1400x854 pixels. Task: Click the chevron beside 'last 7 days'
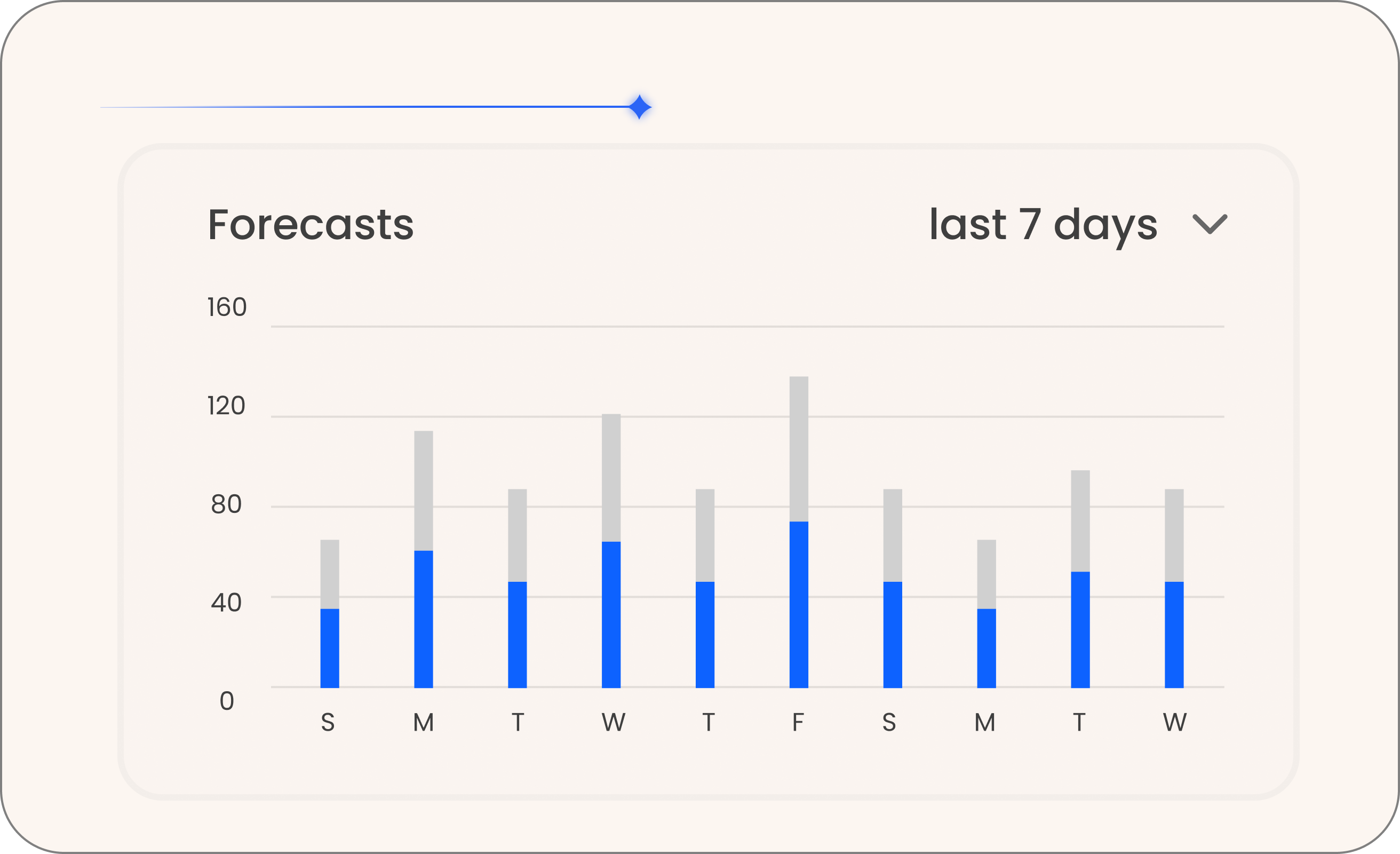click(1210, 225)
